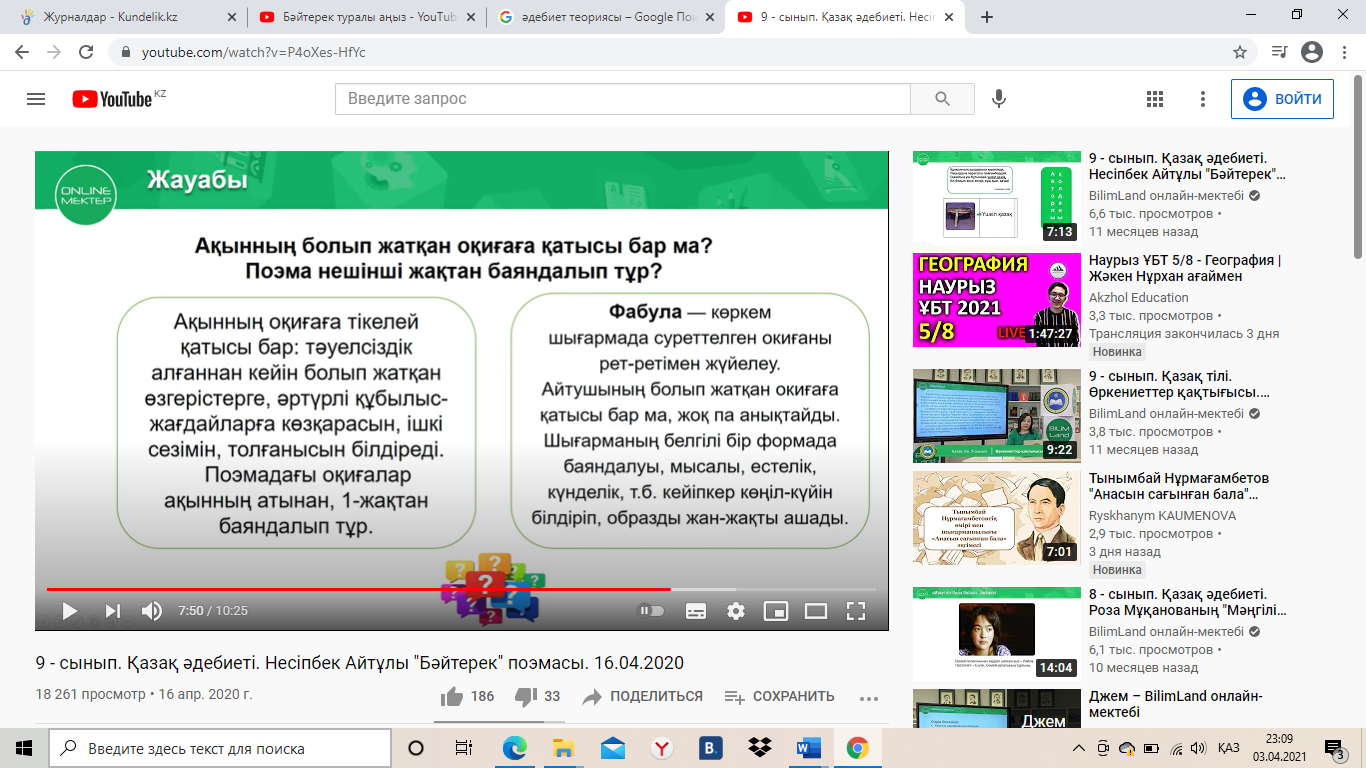Open Cortana circle on taskbar
Viewport: 1366px width, 768px height.
[x=416, y=748]
